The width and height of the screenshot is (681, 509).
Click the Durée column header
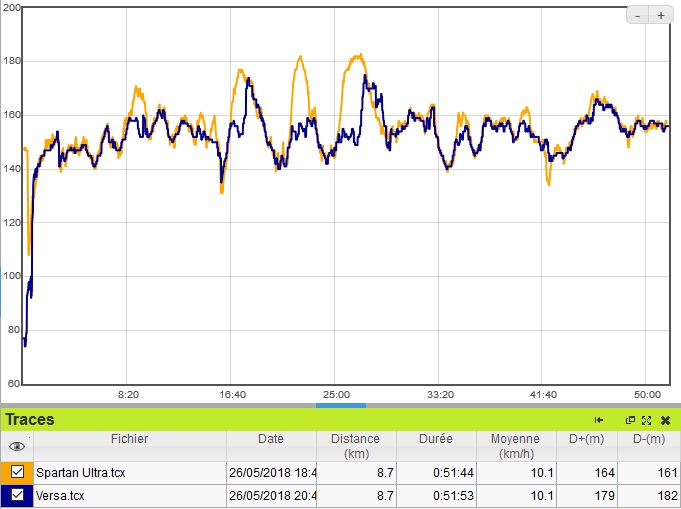point(435,439)
